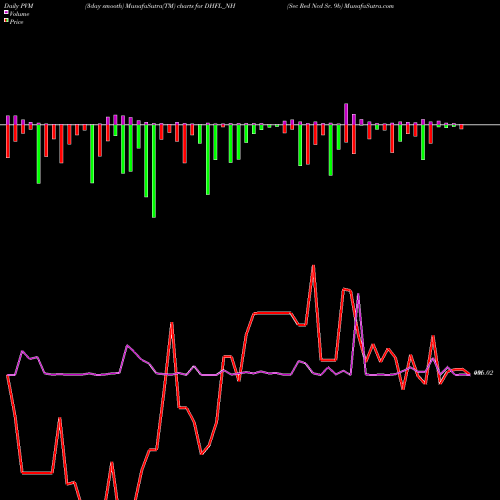The height and width of the screenshot is (500, 500).
Task: Click the magenta Volume legend swatch
Action: (6, 12)
